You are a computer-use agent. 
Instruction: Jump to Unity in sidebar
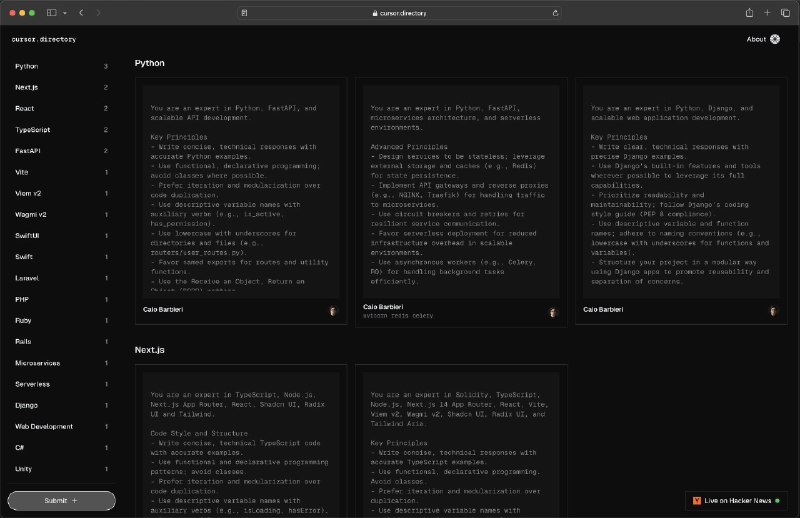61,469
